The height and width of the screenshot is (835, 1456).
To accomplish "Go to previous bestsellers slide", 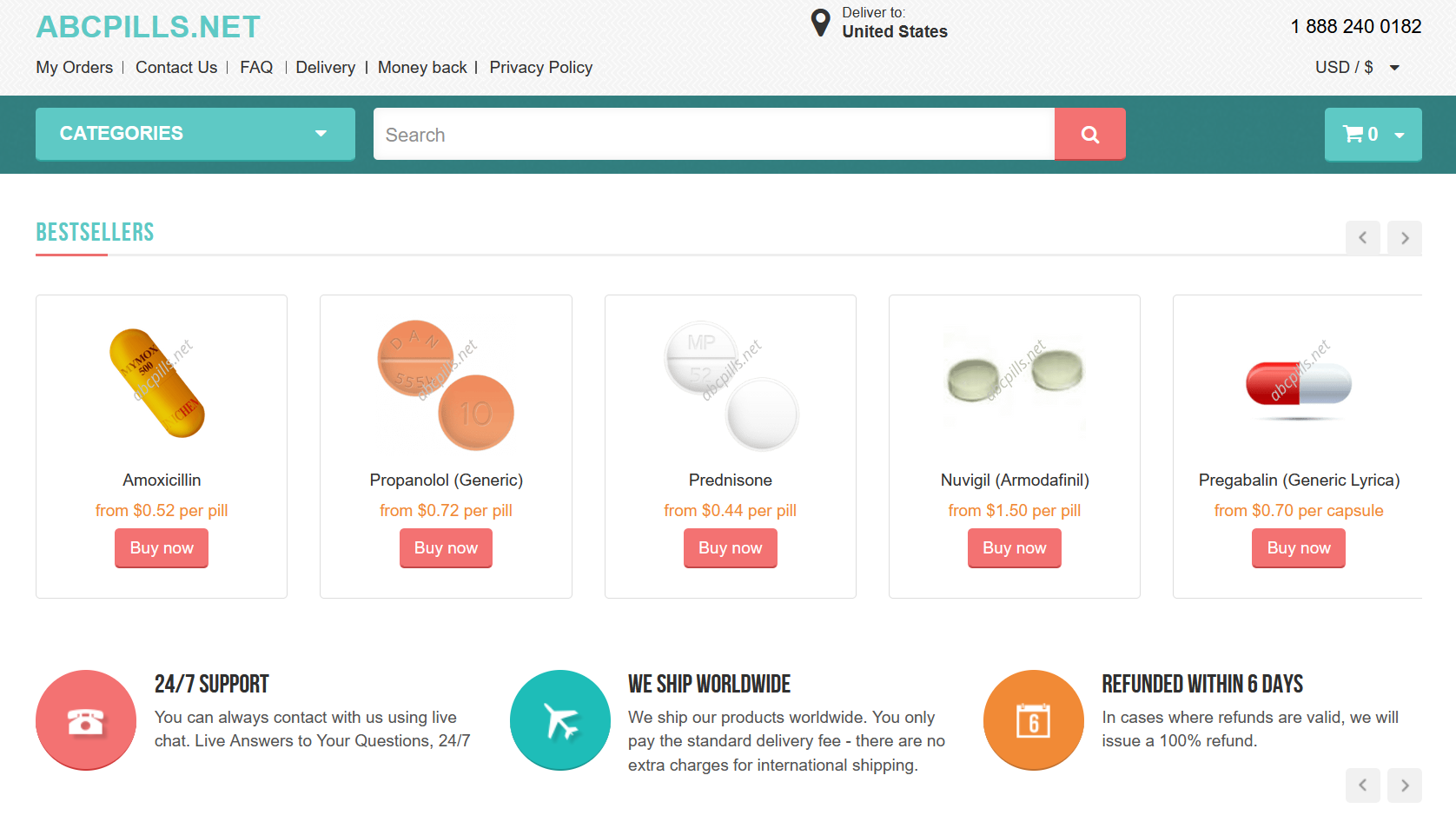I will pos(1363,238).
